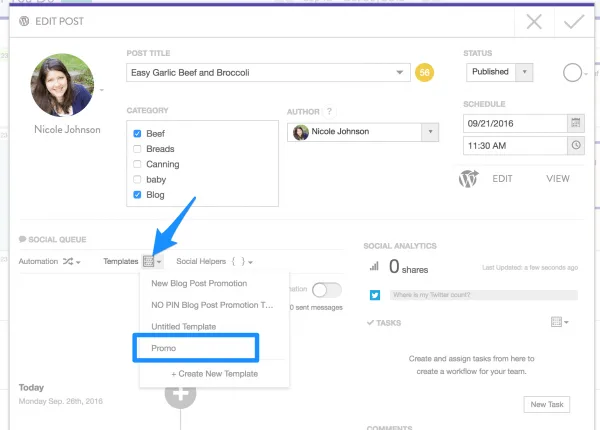
Task: Click the Author help question mark
Action: coord(329,111)
